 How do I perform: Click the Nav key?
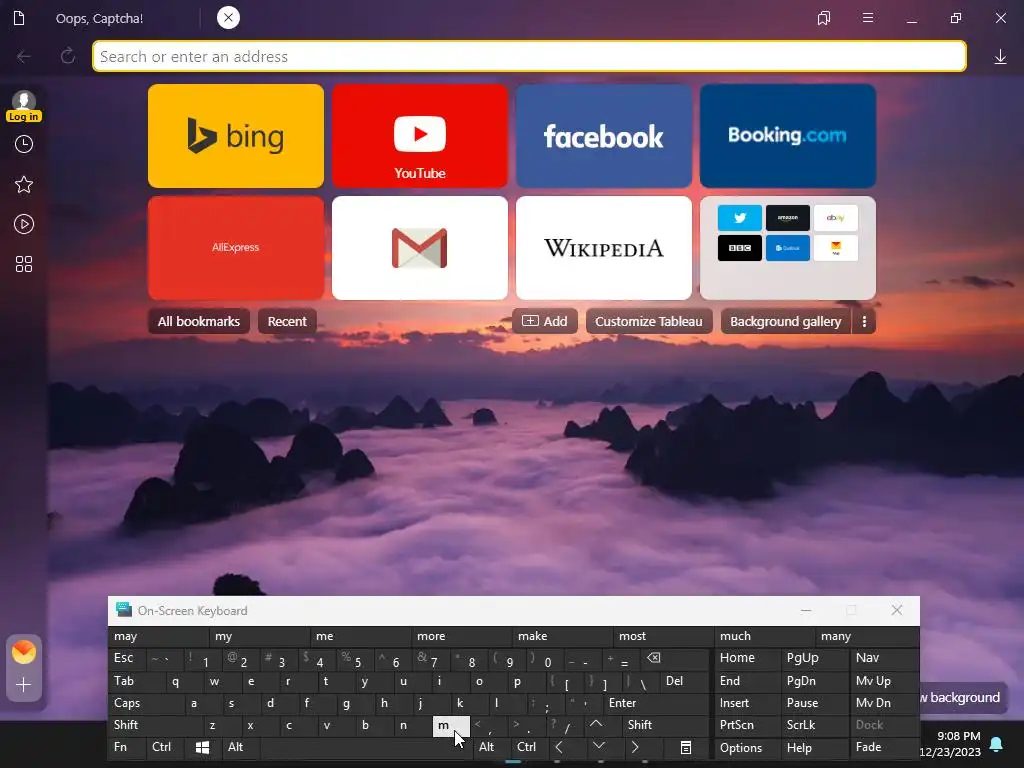click(885, 658)
